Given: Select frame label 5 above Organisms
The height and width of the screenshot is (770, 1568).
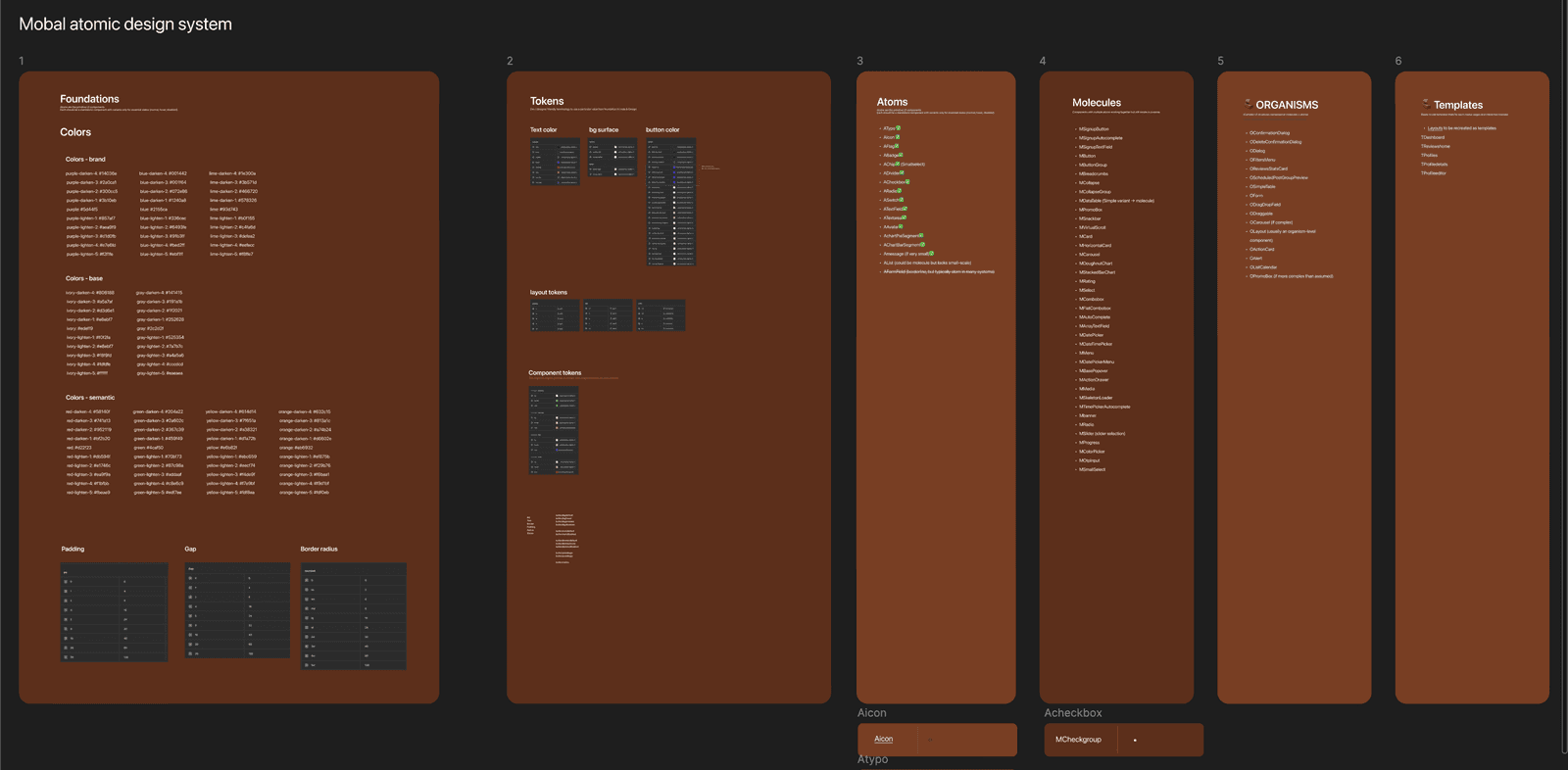Looking at the screenshot, I should 1220,61.
